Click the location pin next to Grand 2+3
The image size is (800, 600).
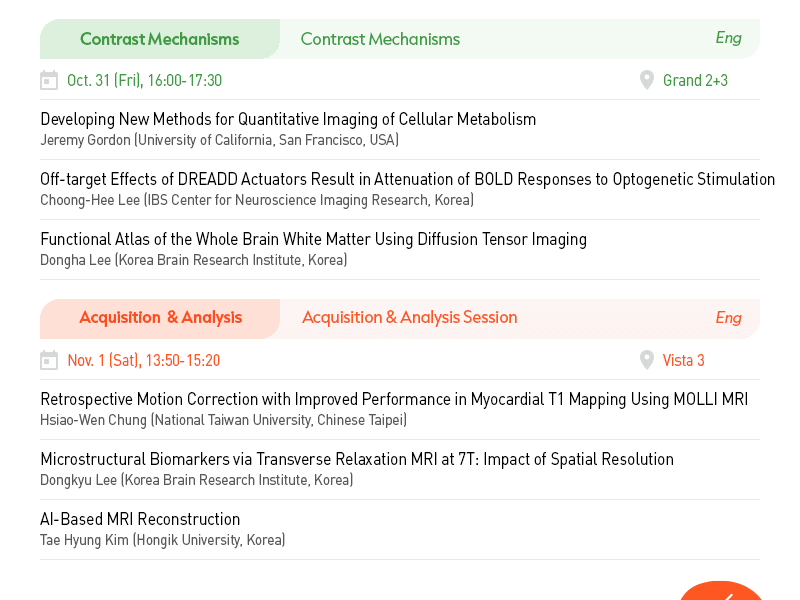tap(646, 80)
